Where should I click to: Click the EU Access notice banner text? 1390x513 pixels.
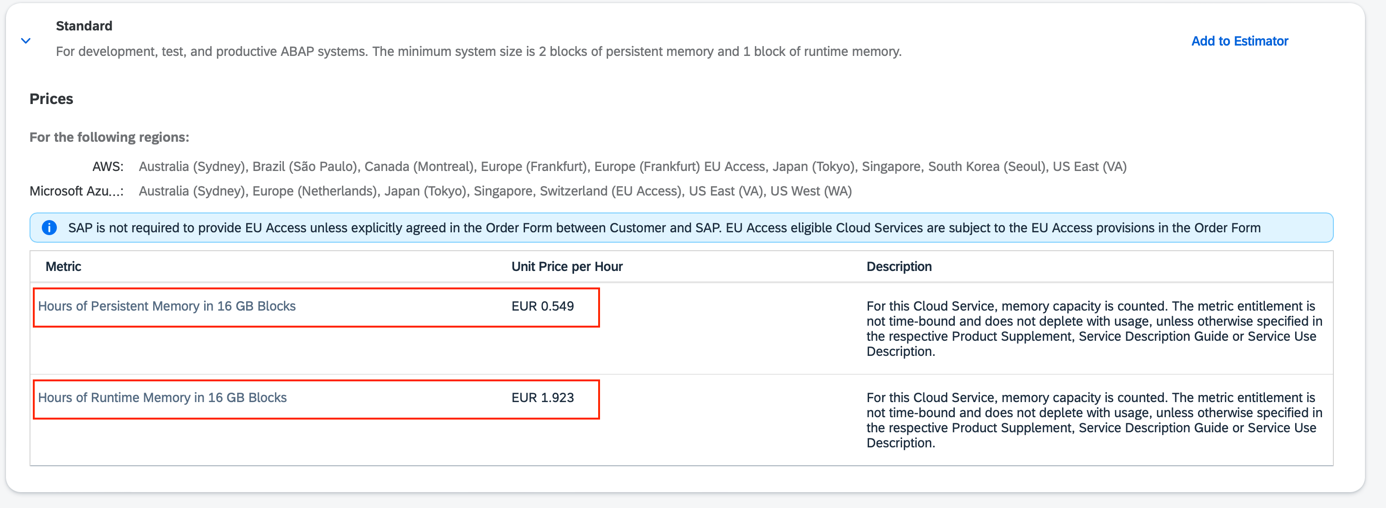click(664, 228)
